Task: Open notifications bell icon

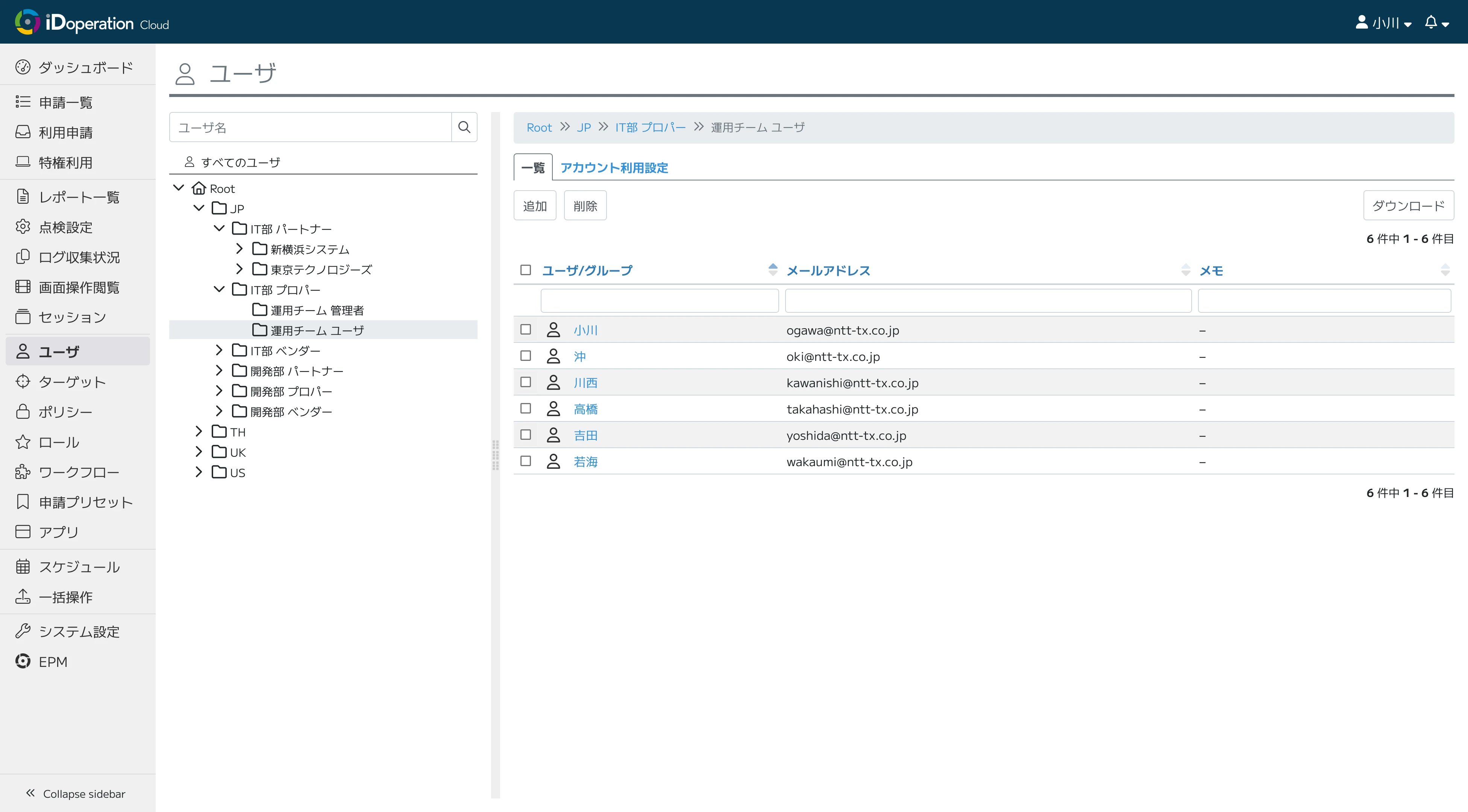Action: point(1431,23)
